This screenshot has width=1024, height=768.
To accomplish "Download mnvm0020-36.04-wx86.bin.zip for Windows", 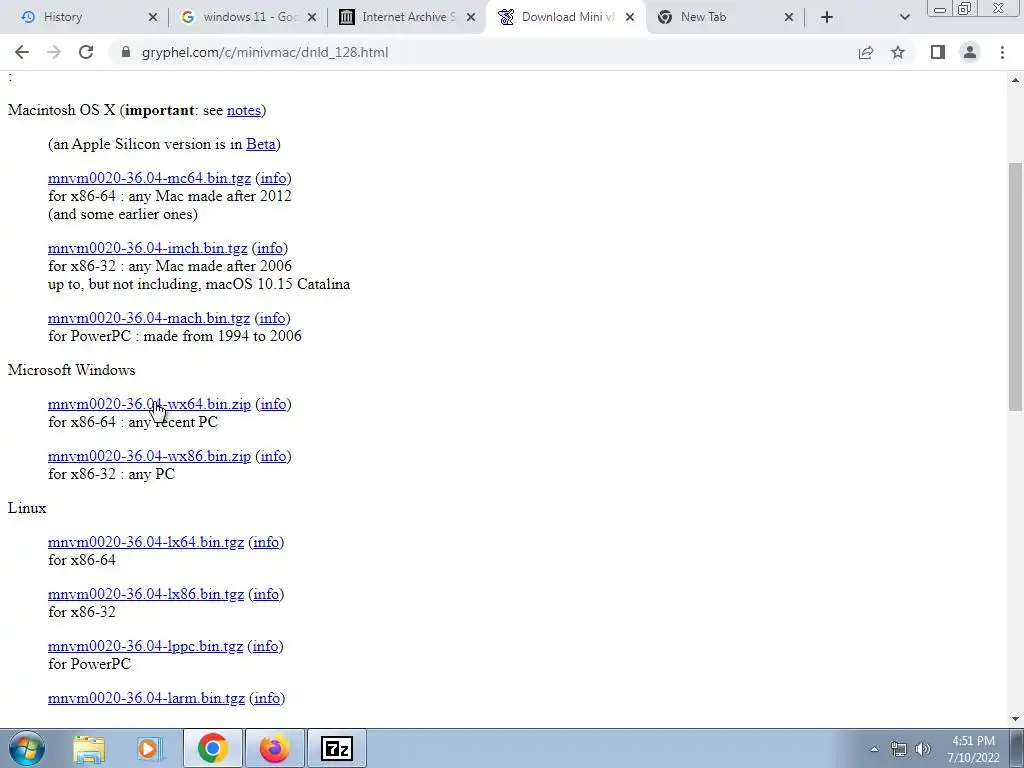I will click(x=149, y=456).
